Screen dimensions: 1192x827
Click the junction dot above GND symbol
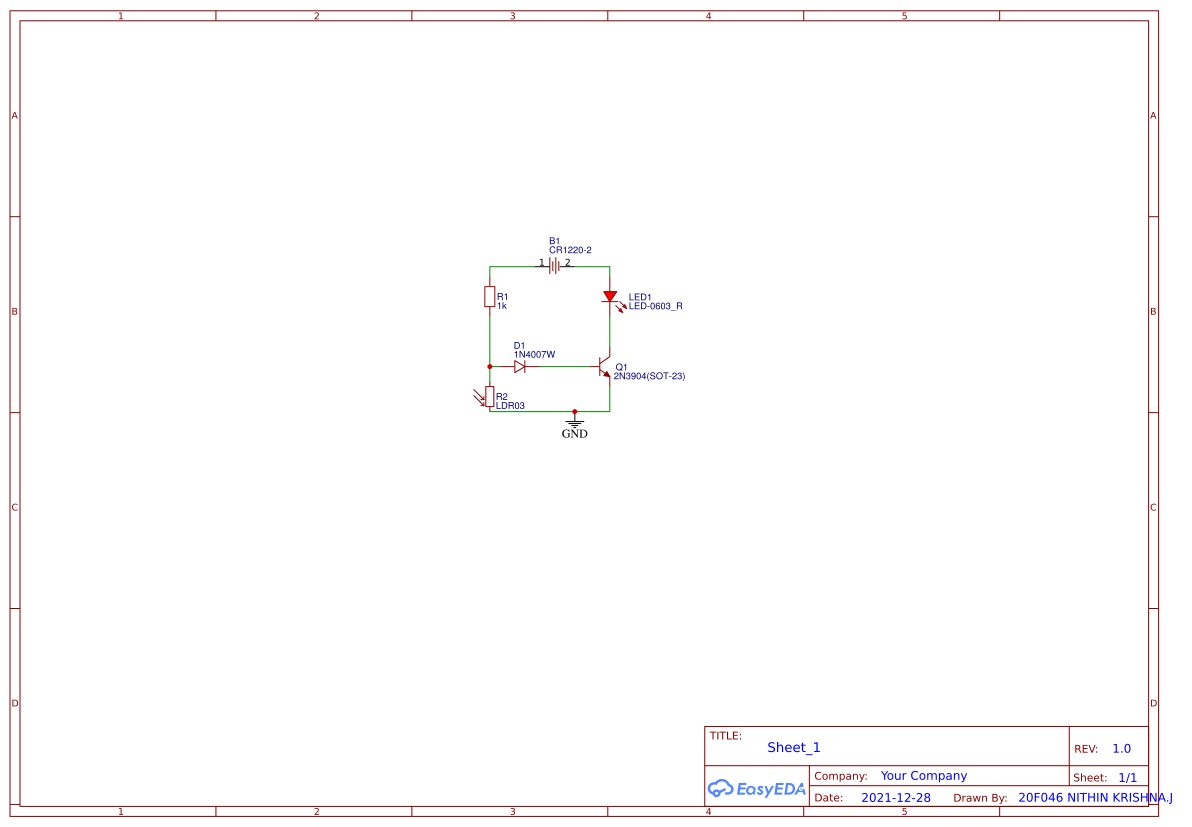(575, 412)
